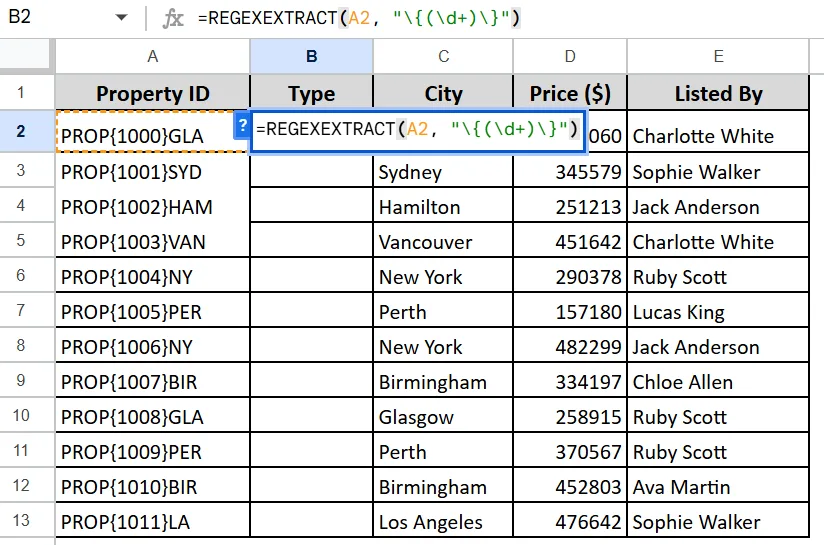Click Sophie Walker cell in row 3
The image size is (824, 545).
[718, 171]
